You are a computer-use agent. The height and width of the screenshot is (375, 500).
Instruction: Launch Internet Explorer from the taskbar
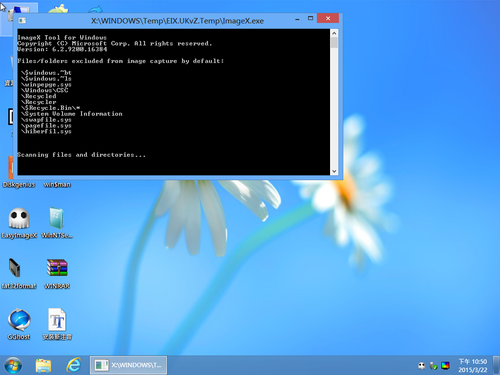tap(74, 365)
